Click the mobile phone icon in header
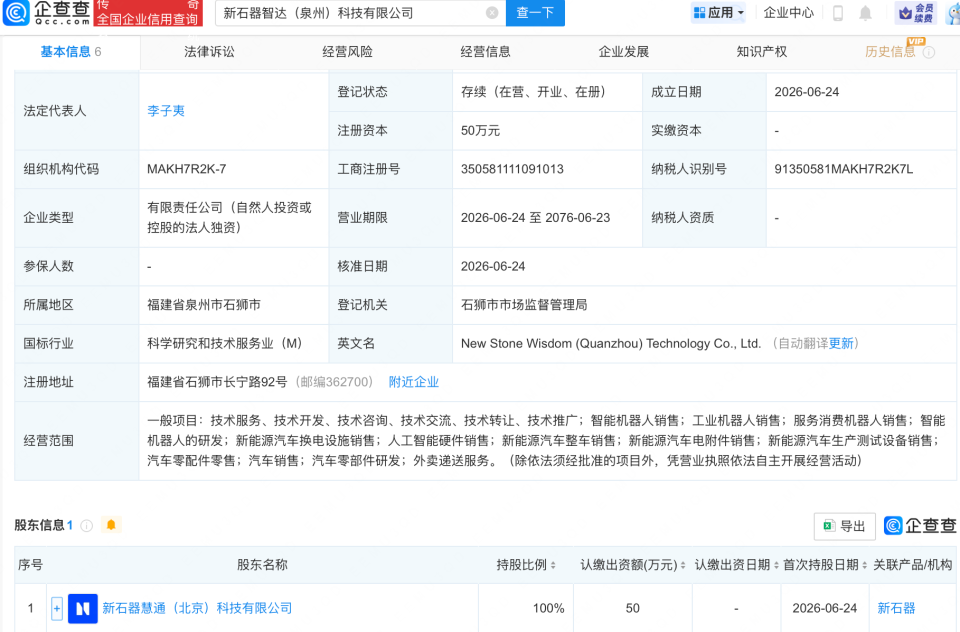The width and height of the screenshot is (960, 632). [x=838, y=13]
